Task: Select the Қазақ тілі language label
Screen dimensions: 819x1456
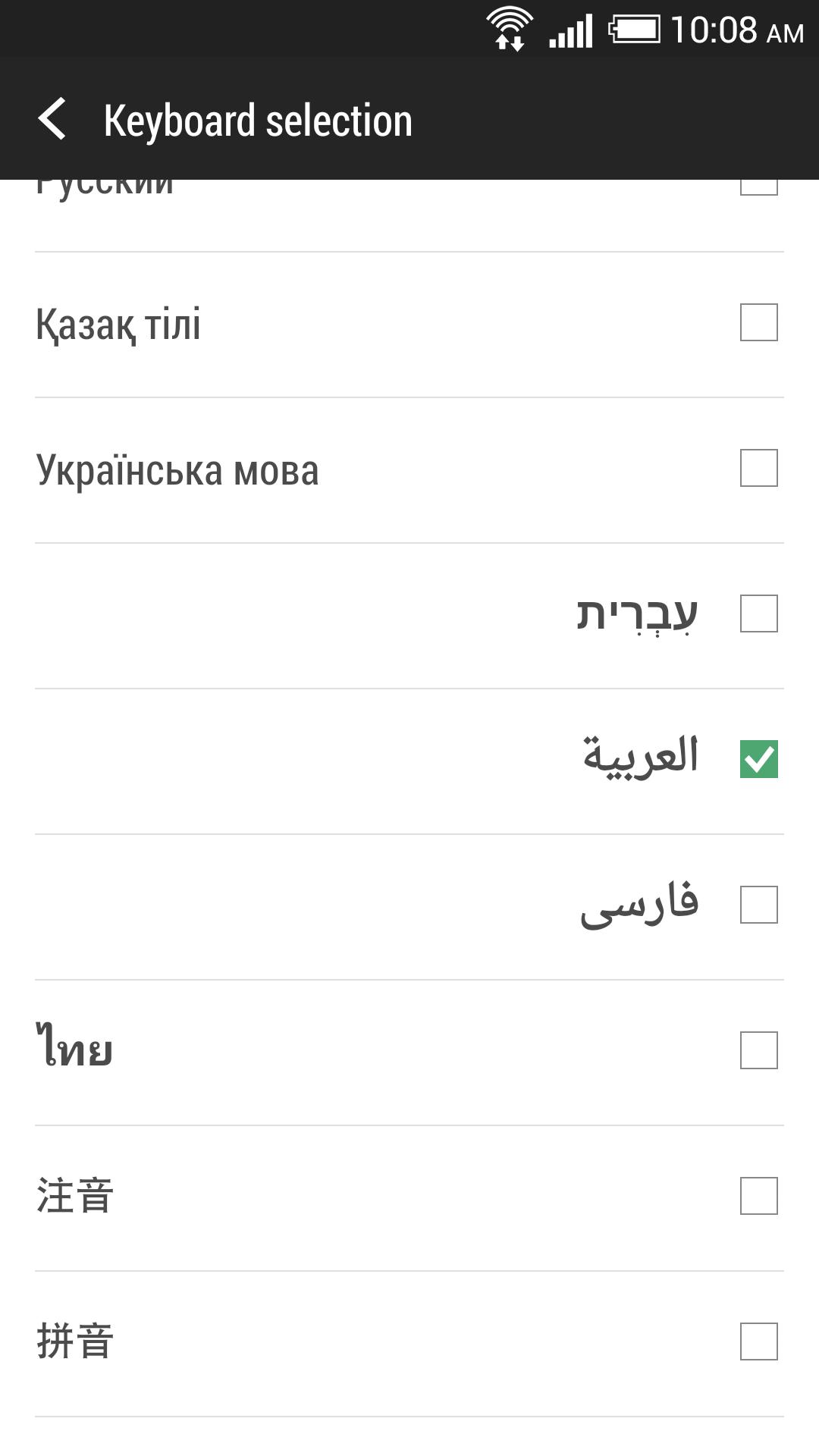Action: (x=118, y=325)
